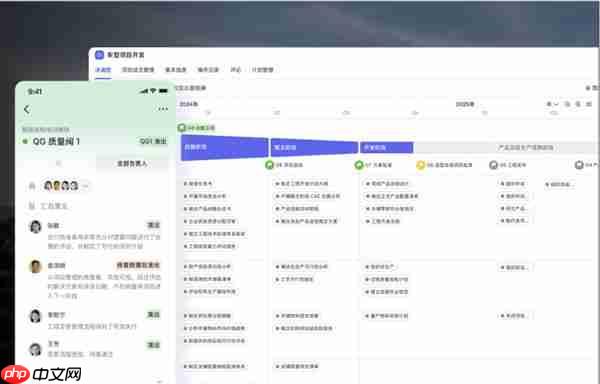Expand the avatar group of stacked participants
600x384 pixels.
[x=61, y=186]
